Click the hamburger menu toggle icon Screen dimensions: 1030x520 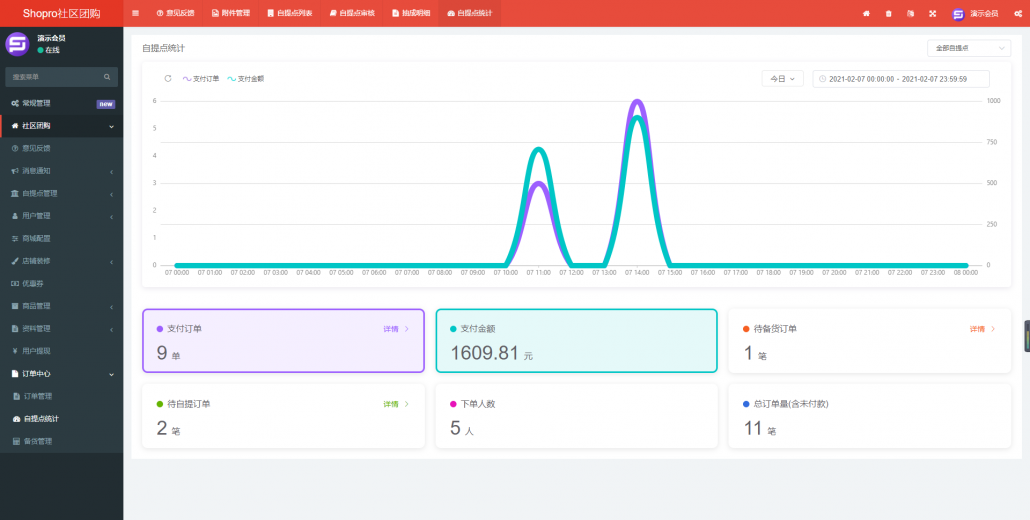click(x=136, y=13)
